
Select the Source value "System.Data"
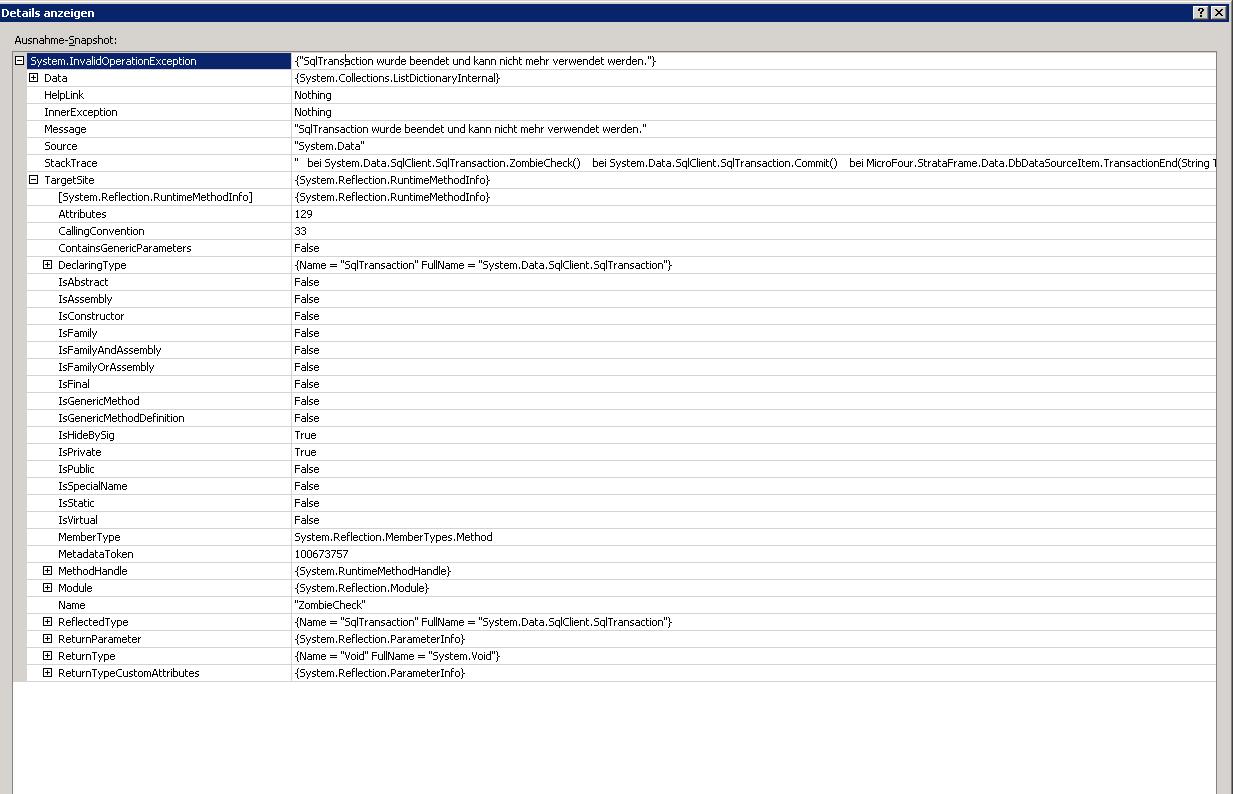pos(329,146)
